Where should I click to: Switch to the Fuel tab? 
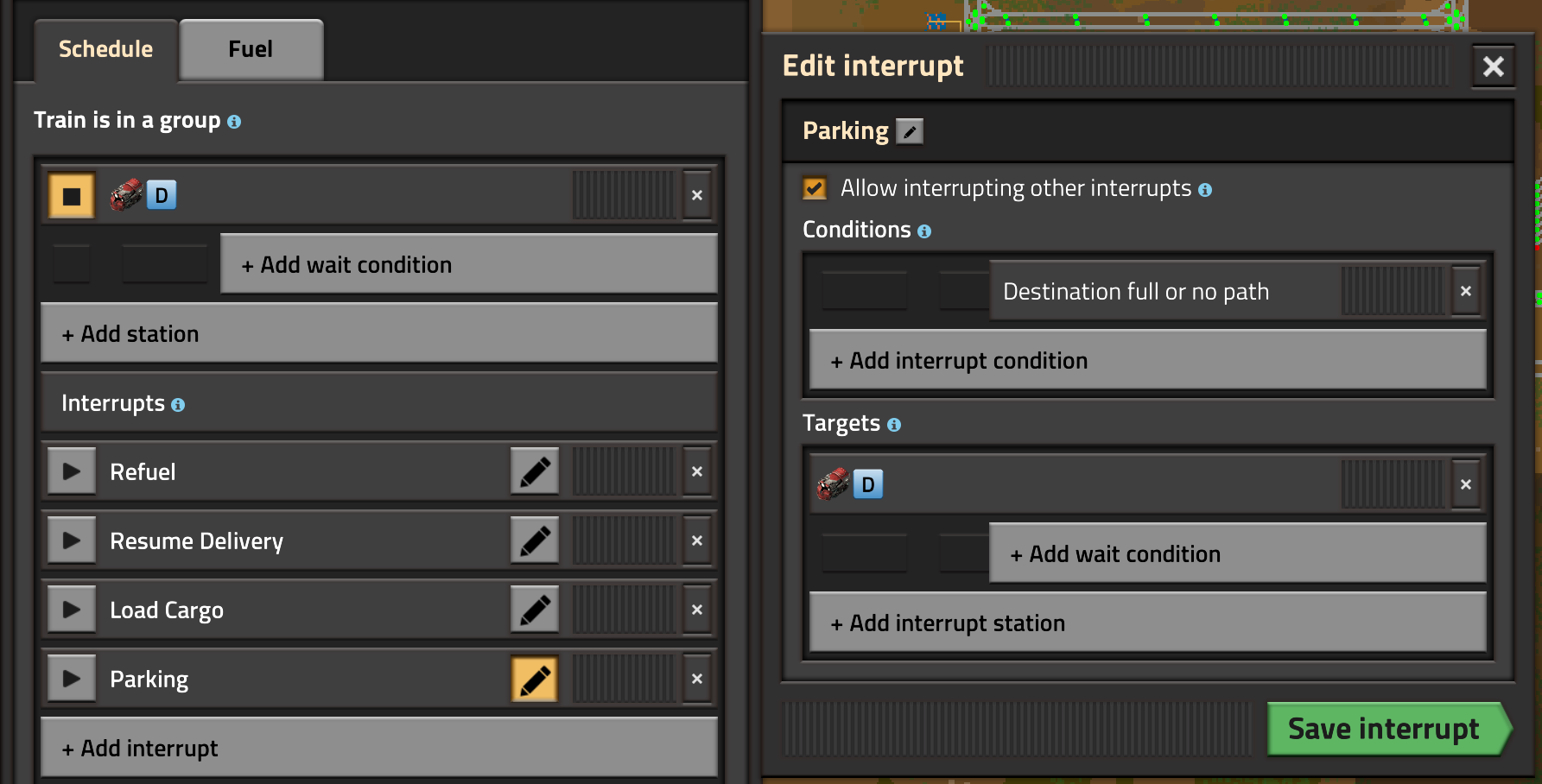pyautogui.click(x=251, y=49)
